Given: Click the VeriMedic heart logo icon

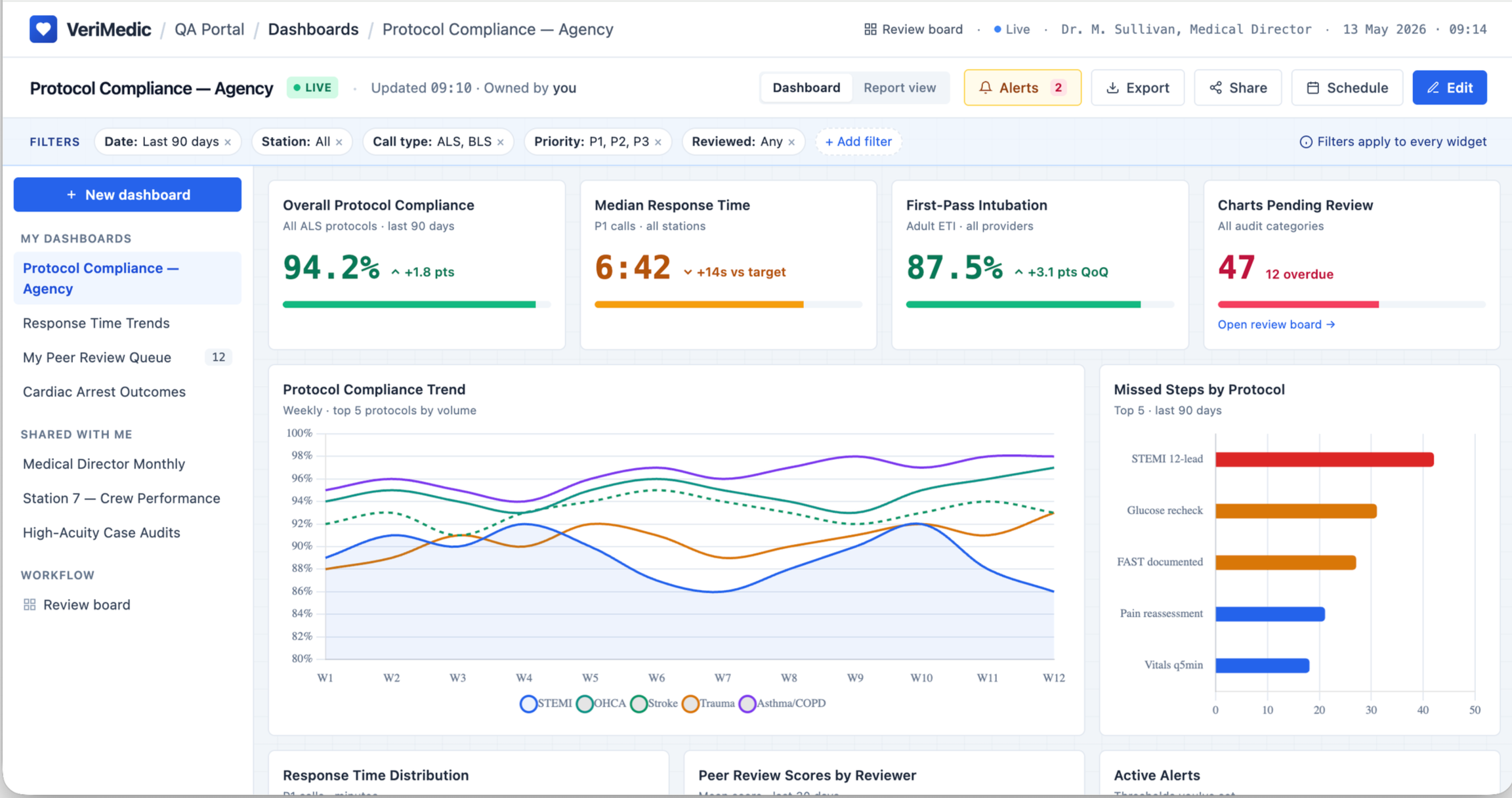Looking at the screenshot, I should tap(43, 30).
